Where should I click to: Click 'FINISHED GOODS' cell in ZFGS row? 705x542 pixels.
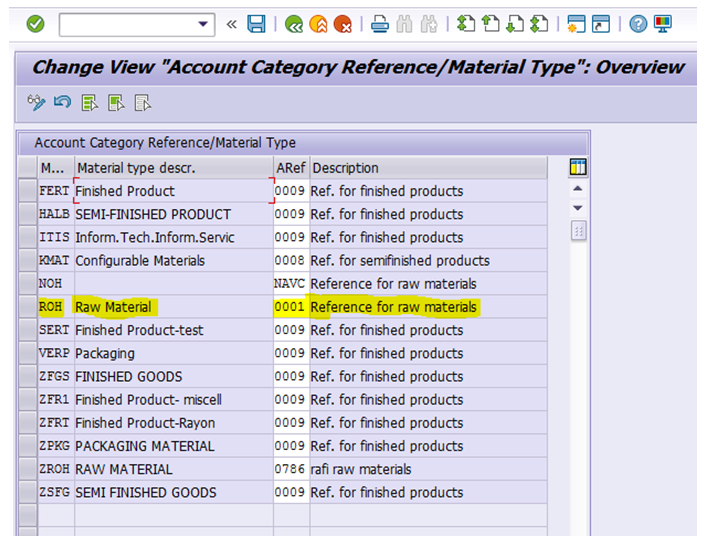(x=174, y=376)
